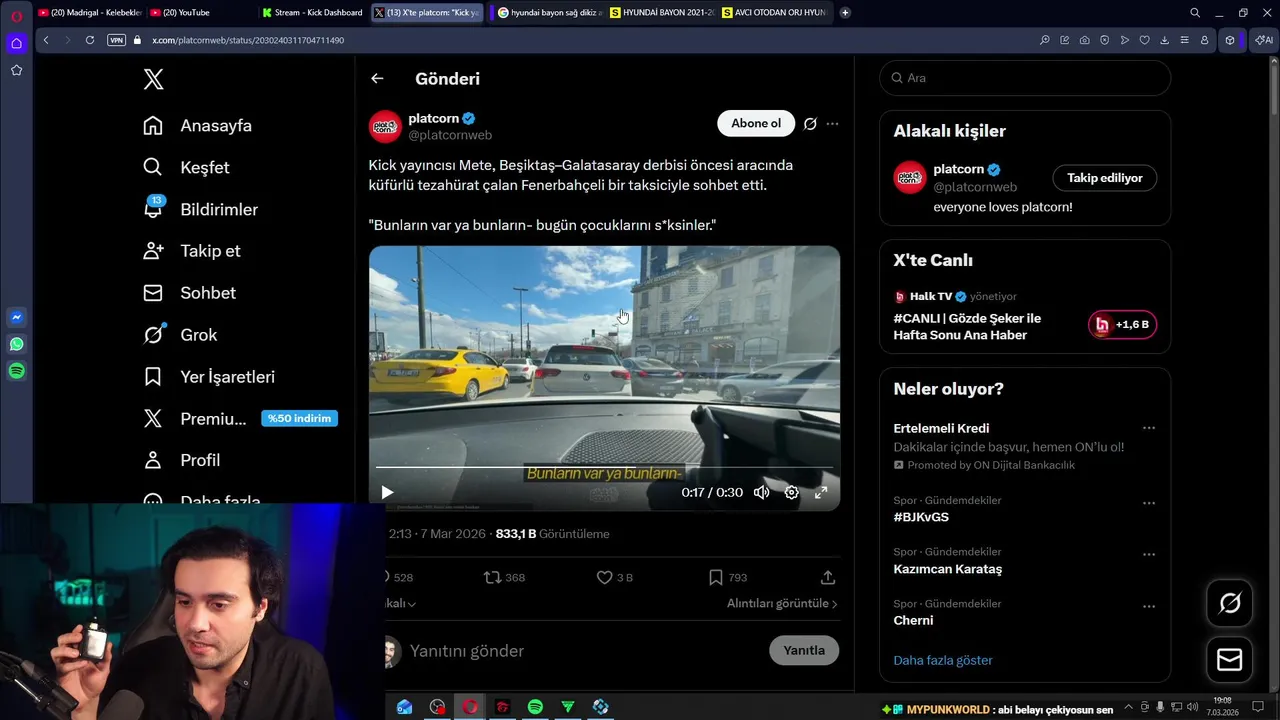Like the post with 3 B likes

click(604, 577)
